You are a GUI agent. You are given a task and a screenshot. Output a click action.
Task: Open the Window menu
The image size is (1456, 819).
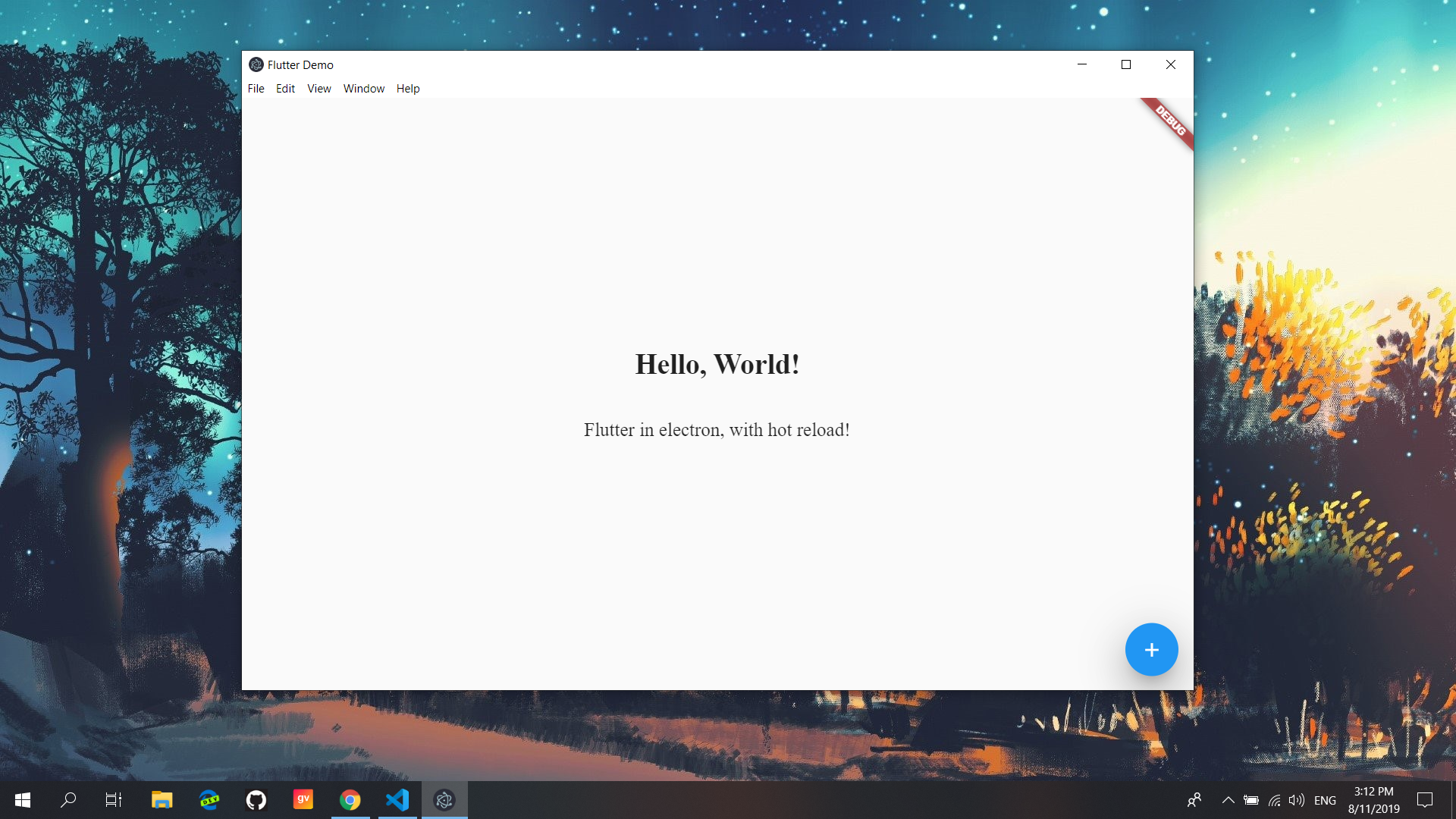363,89
